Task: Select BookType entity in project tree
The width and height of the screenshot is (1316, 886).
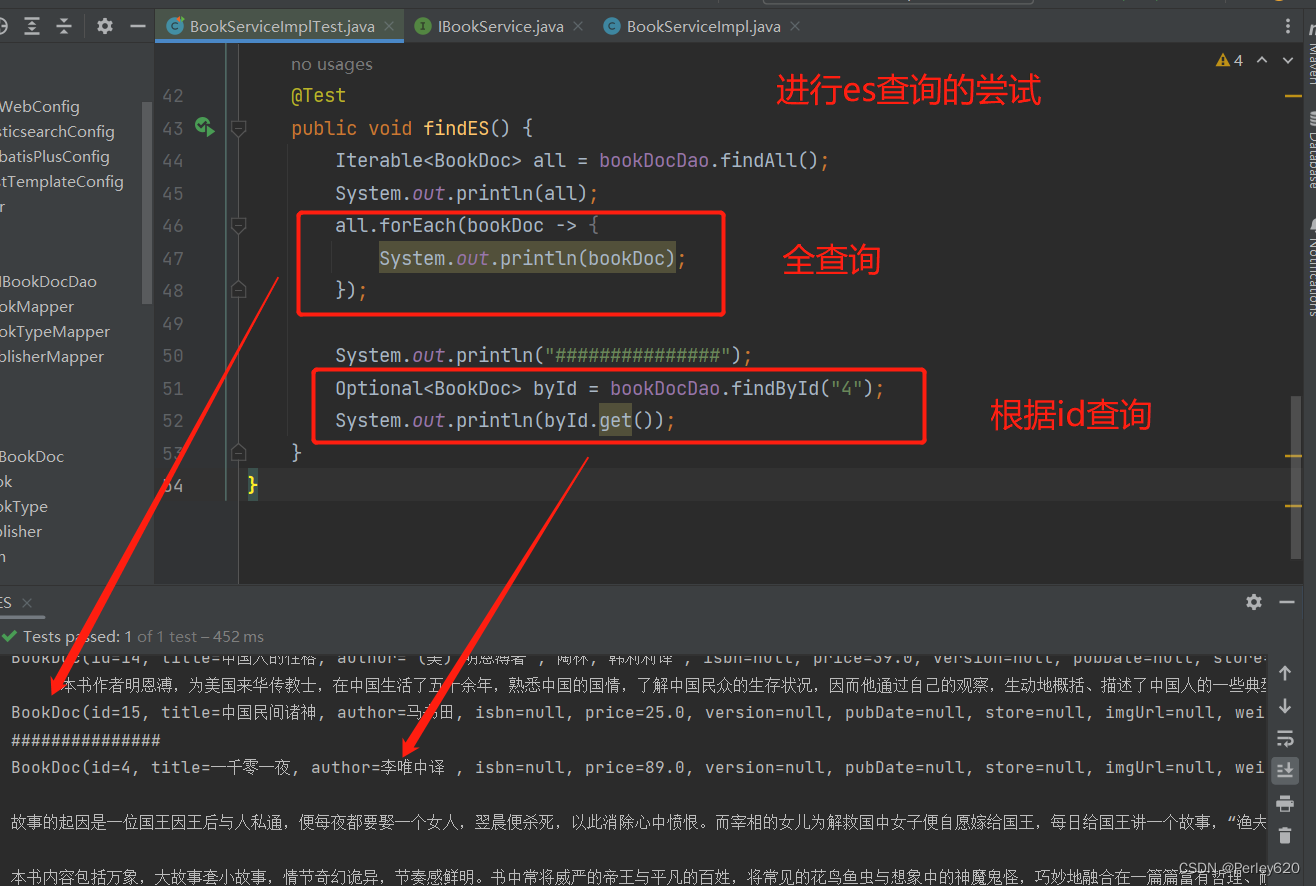Action: tap(24, 506)
